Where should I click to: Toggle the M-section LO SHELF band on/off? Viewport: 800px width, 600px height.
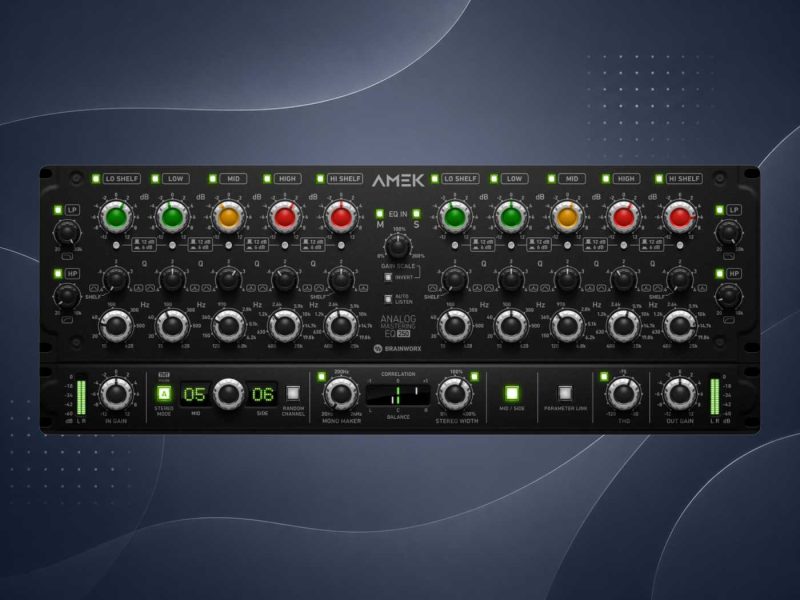(95, 179)
